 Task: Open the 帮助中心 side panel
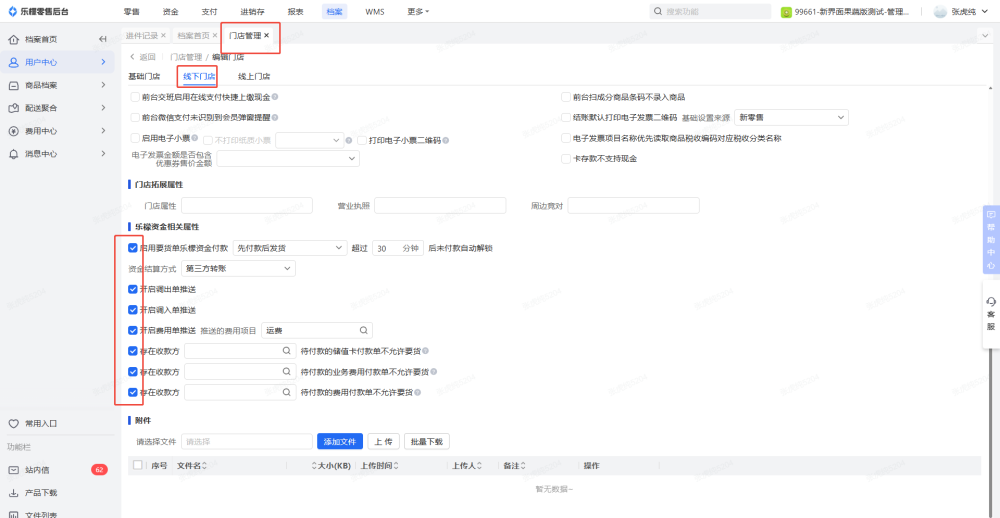tap(991, 239)
